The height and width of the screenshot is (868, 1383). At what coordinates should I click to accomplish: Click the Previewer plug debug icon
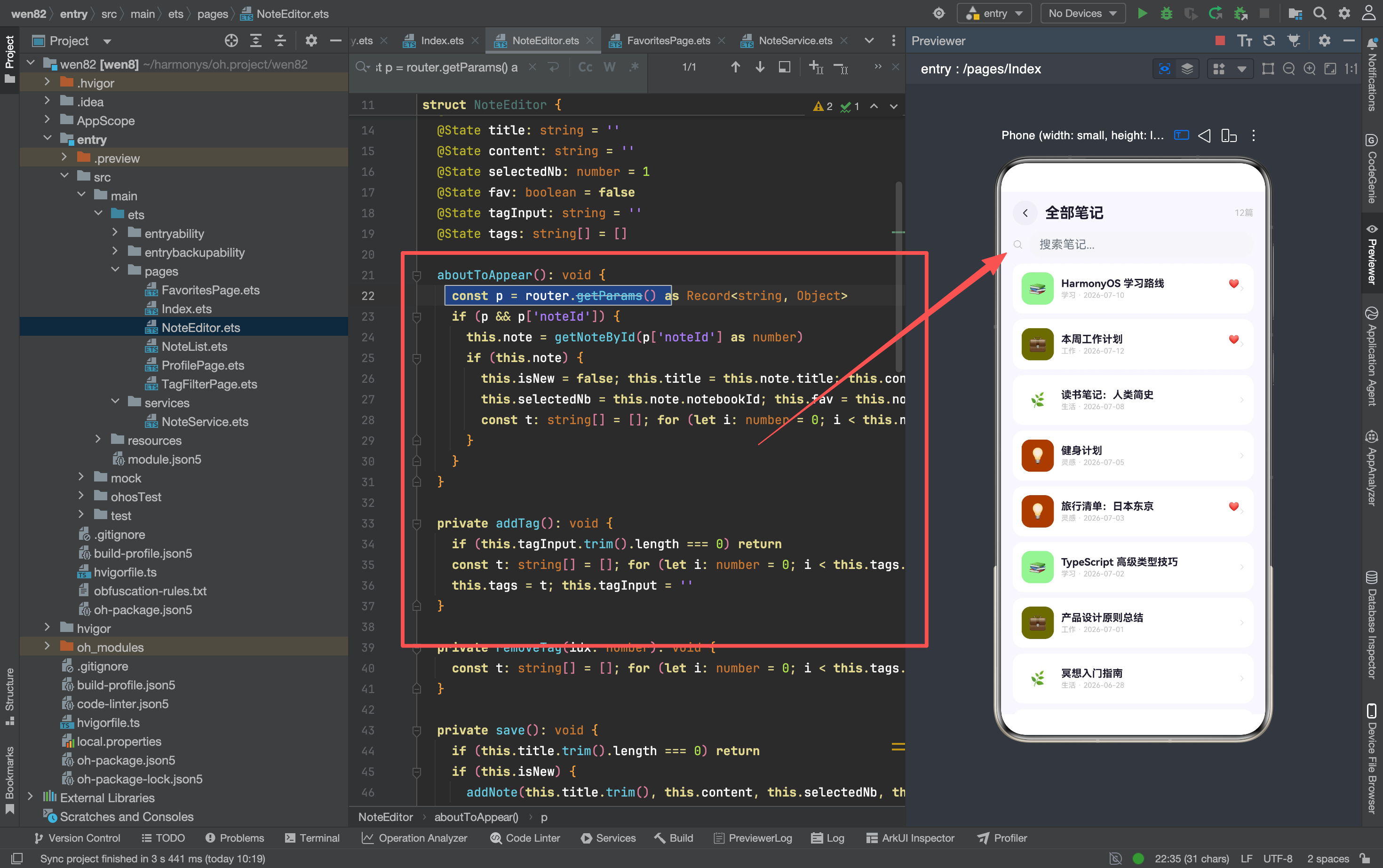(1294, 40)
